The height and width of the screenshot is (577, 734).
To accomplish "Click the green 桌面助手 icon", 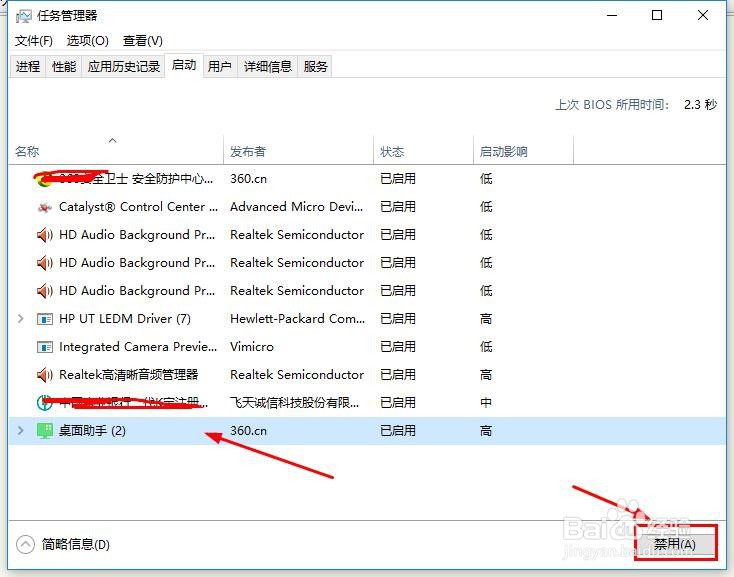I will (x=44, y=431).
